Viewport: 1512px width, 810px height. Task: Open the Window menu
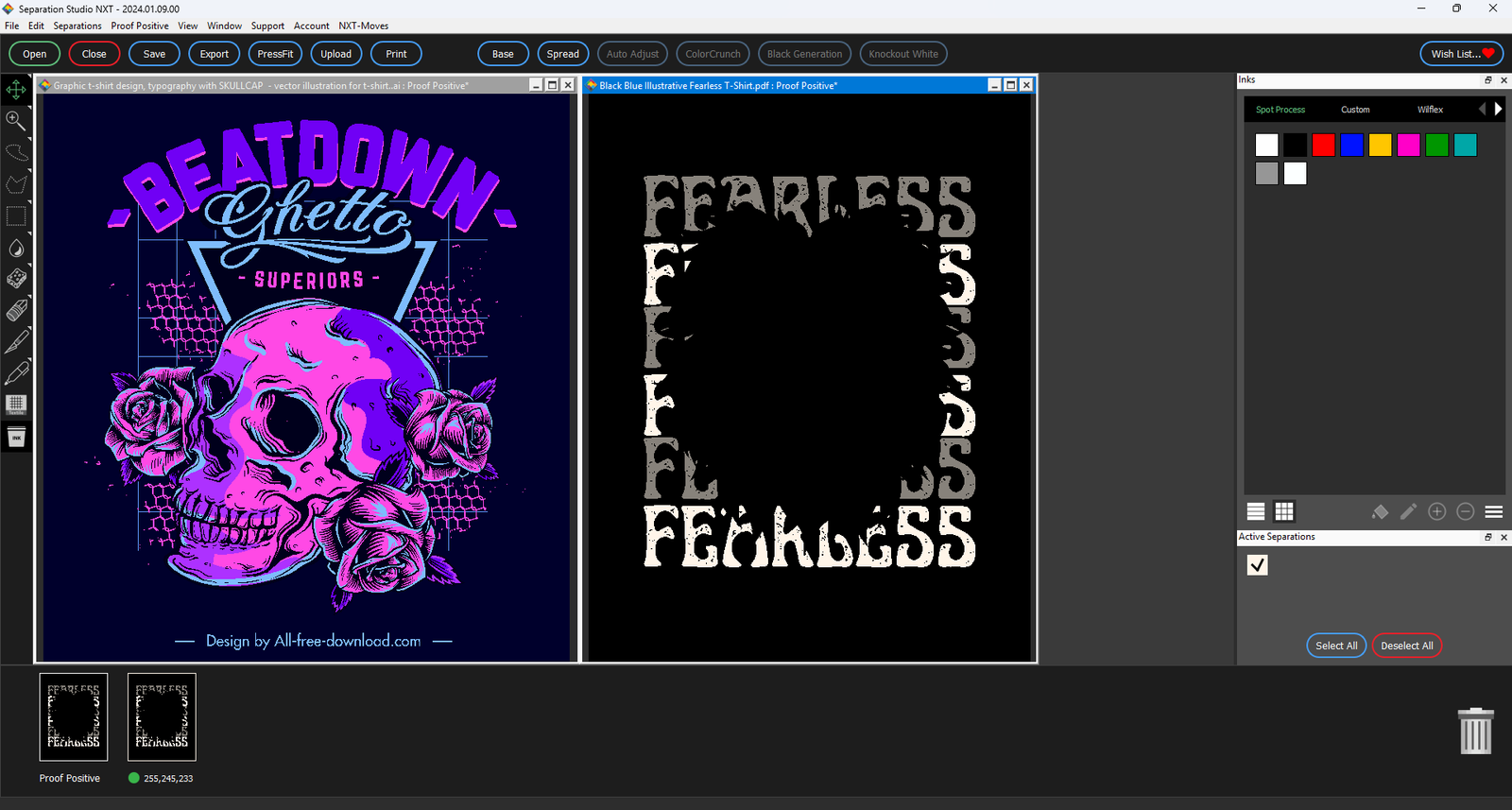click(x=224, y=26)
